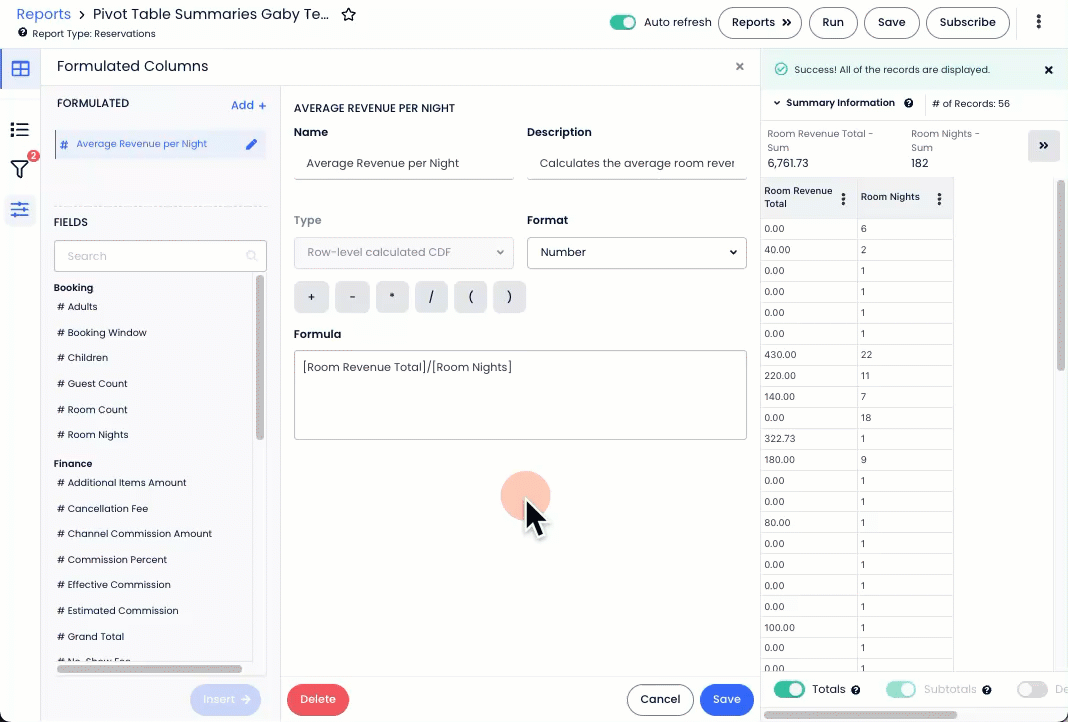The image size is (1068, 722).
Task: Toggle Auto refresh switch
Action: [x=623, y=22]
